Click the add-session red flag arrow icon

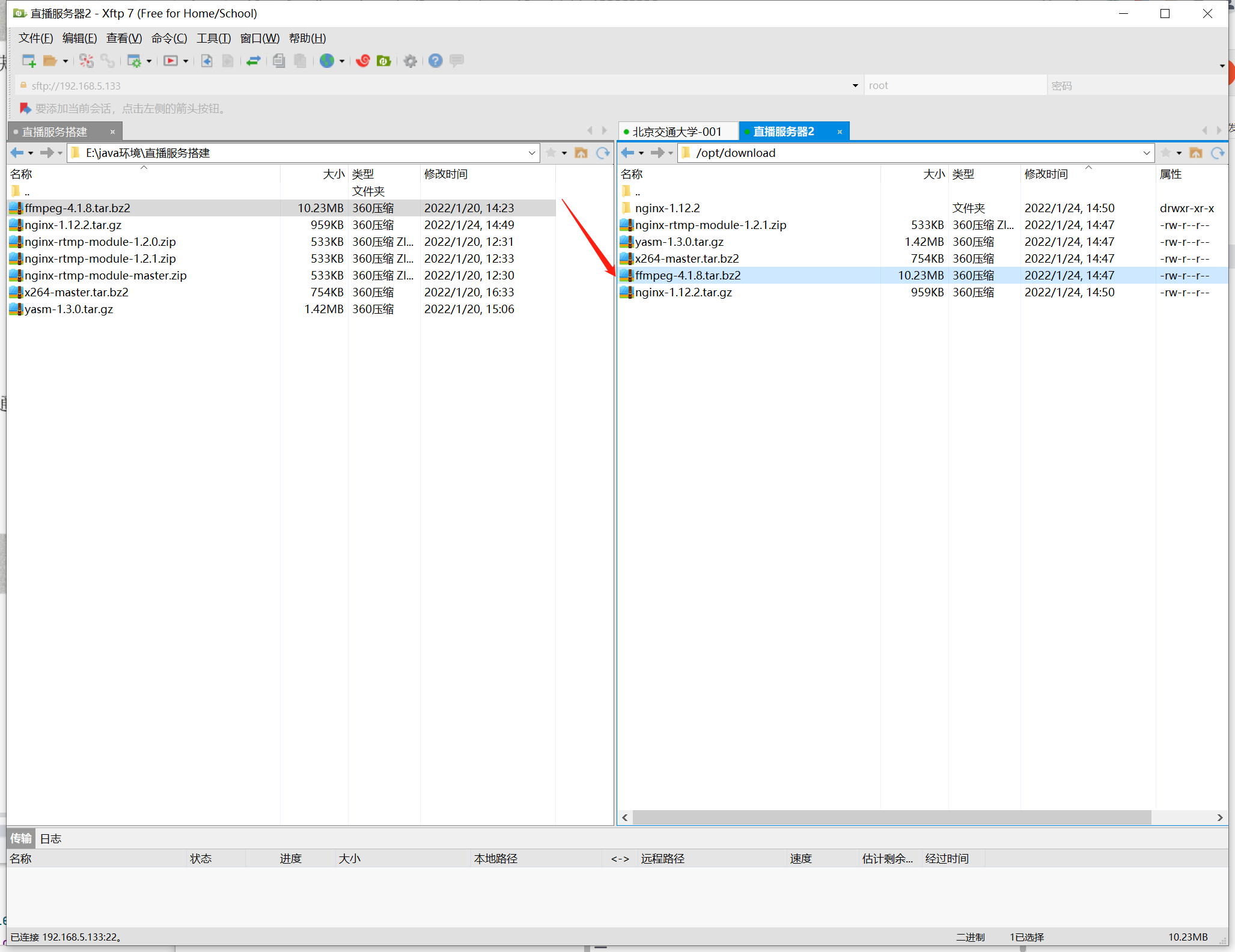pyautogui.click(x=25, y=108)
